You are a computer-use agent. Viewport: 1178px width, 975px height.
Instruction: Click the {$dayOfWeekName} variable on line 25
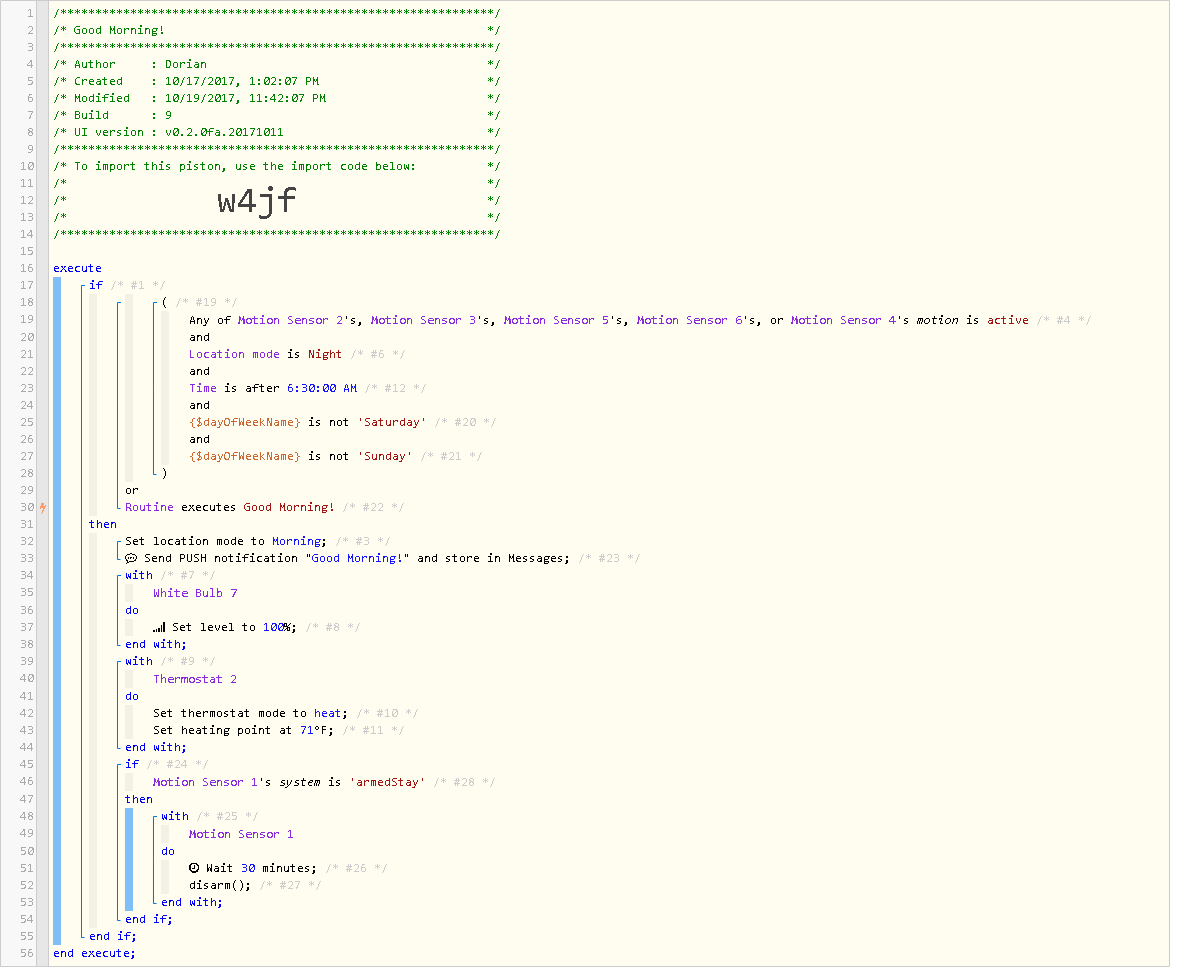[x=245, y=423]
